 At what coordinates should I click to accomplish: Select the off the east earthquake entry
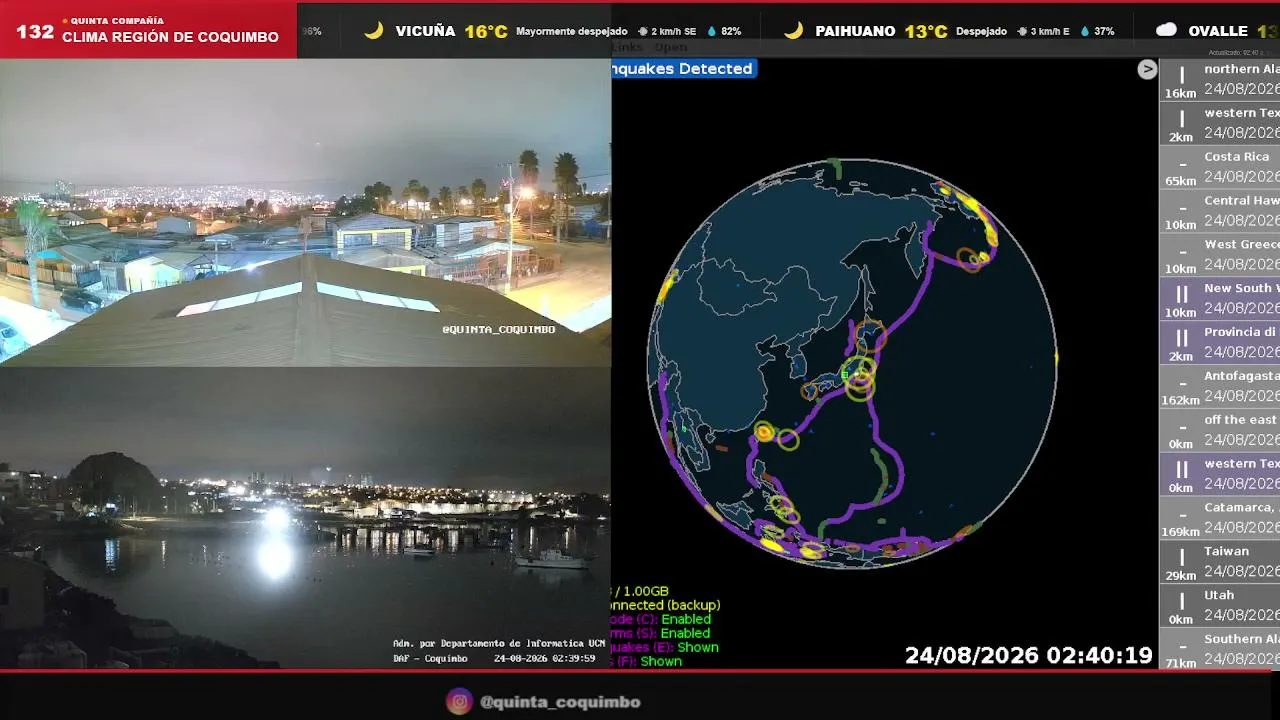(x=1220, y=432)
